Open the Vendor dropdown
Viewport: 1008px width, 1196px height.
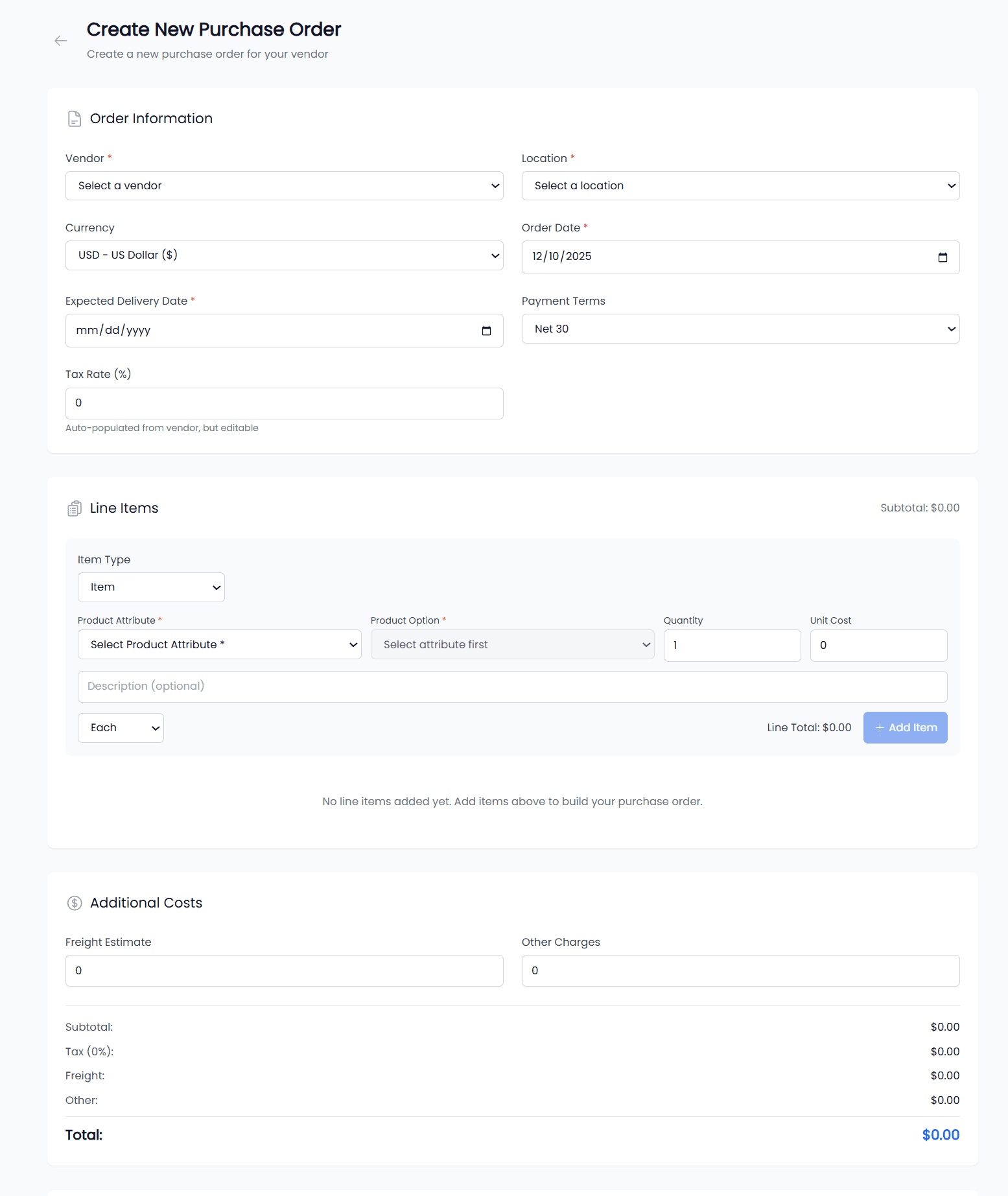[285, 186]
